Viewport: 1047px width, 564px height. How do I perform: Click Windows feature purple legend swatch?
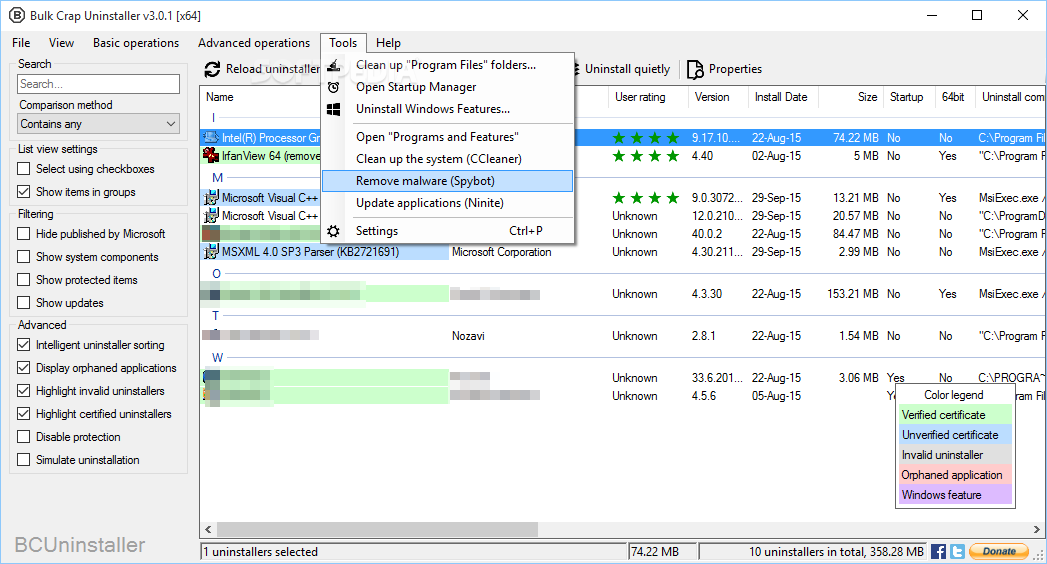coord(956,495)
